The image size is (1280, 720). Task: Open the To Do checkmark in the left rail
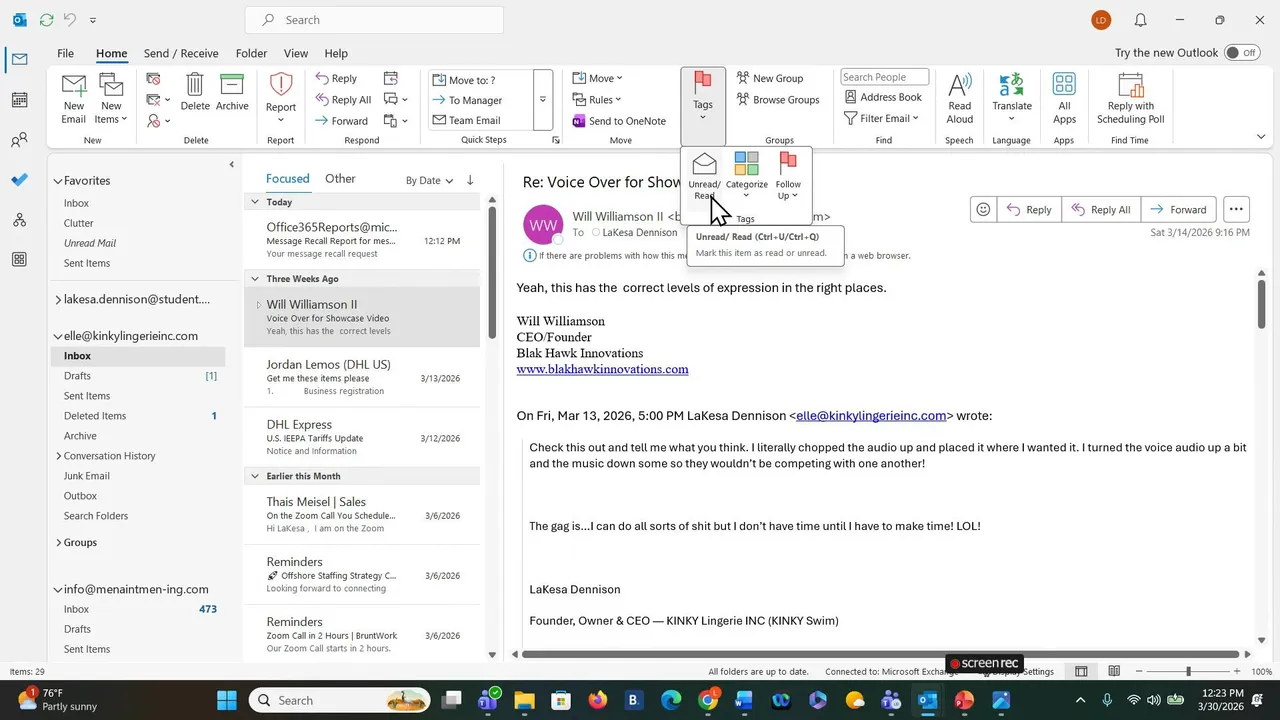coord(19,180)
